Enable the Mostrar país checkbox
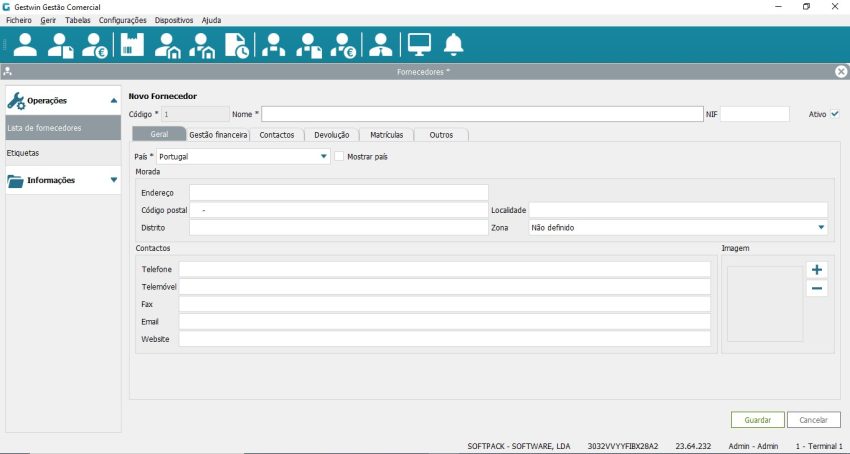 click(339, 156)
